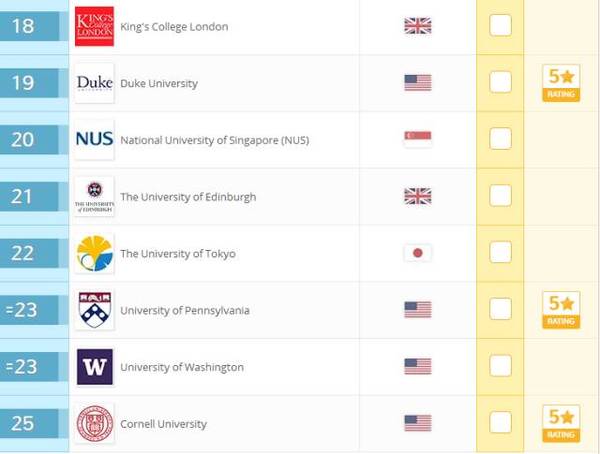The image size is (600, 454).
Task: Click the Singapore flag icon
Action: click(418, 139)
